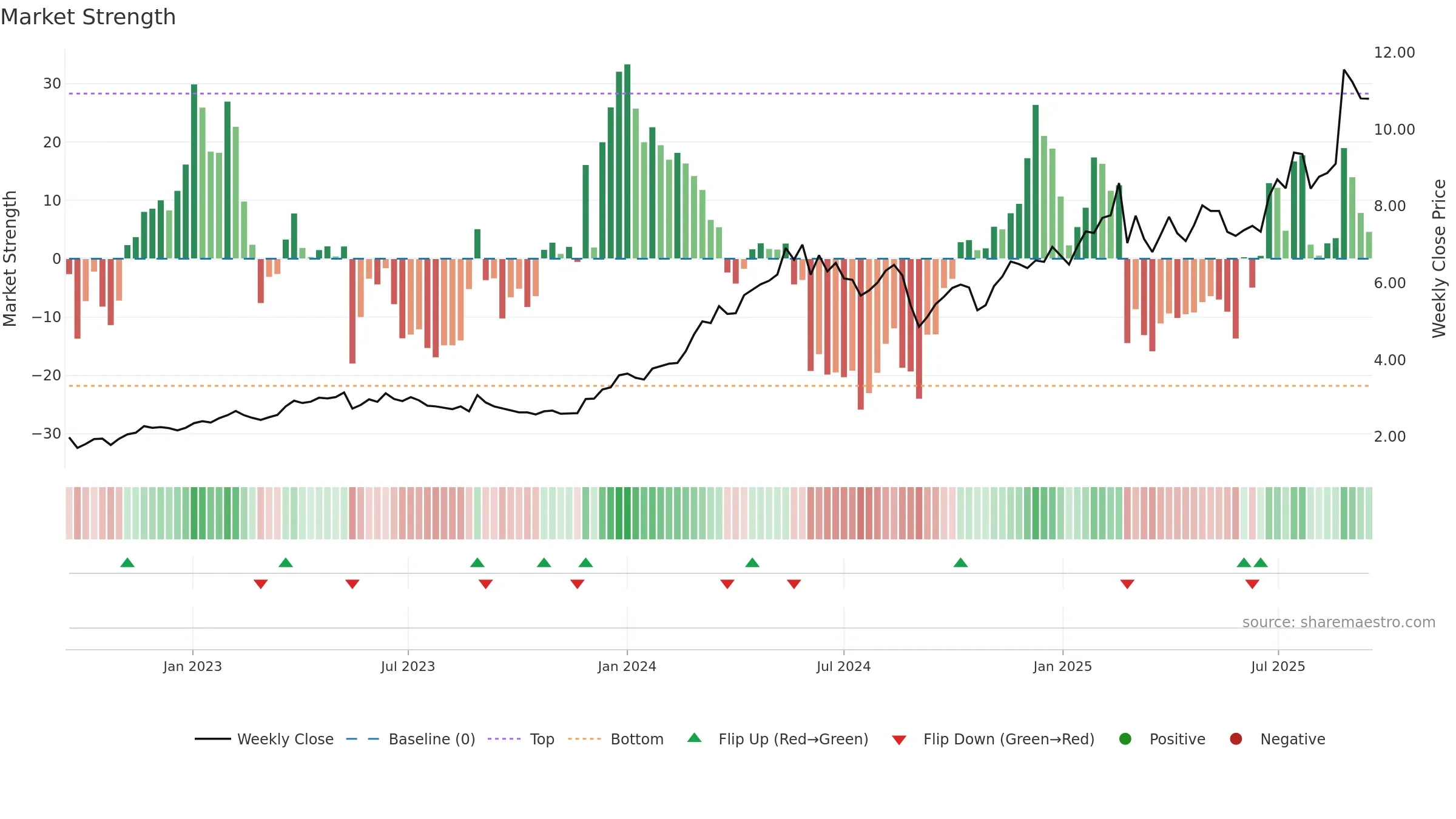This screenshot has width=1456, height=819.
Task: Toggle the Top legend entry
Action: 521,739
